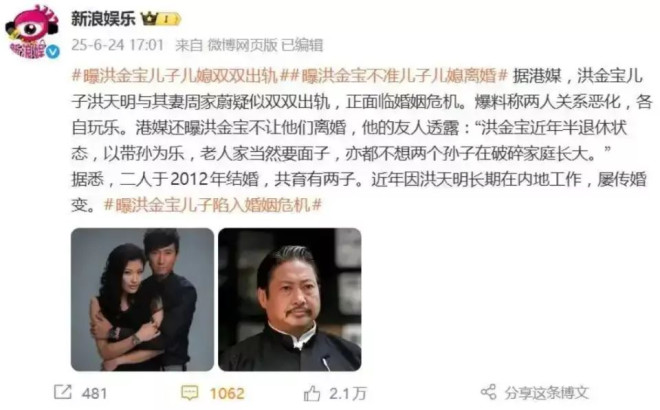Open the 新浪娱乐 profile avatar
Screen dimensions: 660x410
pyautogui.click(x=32, y=32)
